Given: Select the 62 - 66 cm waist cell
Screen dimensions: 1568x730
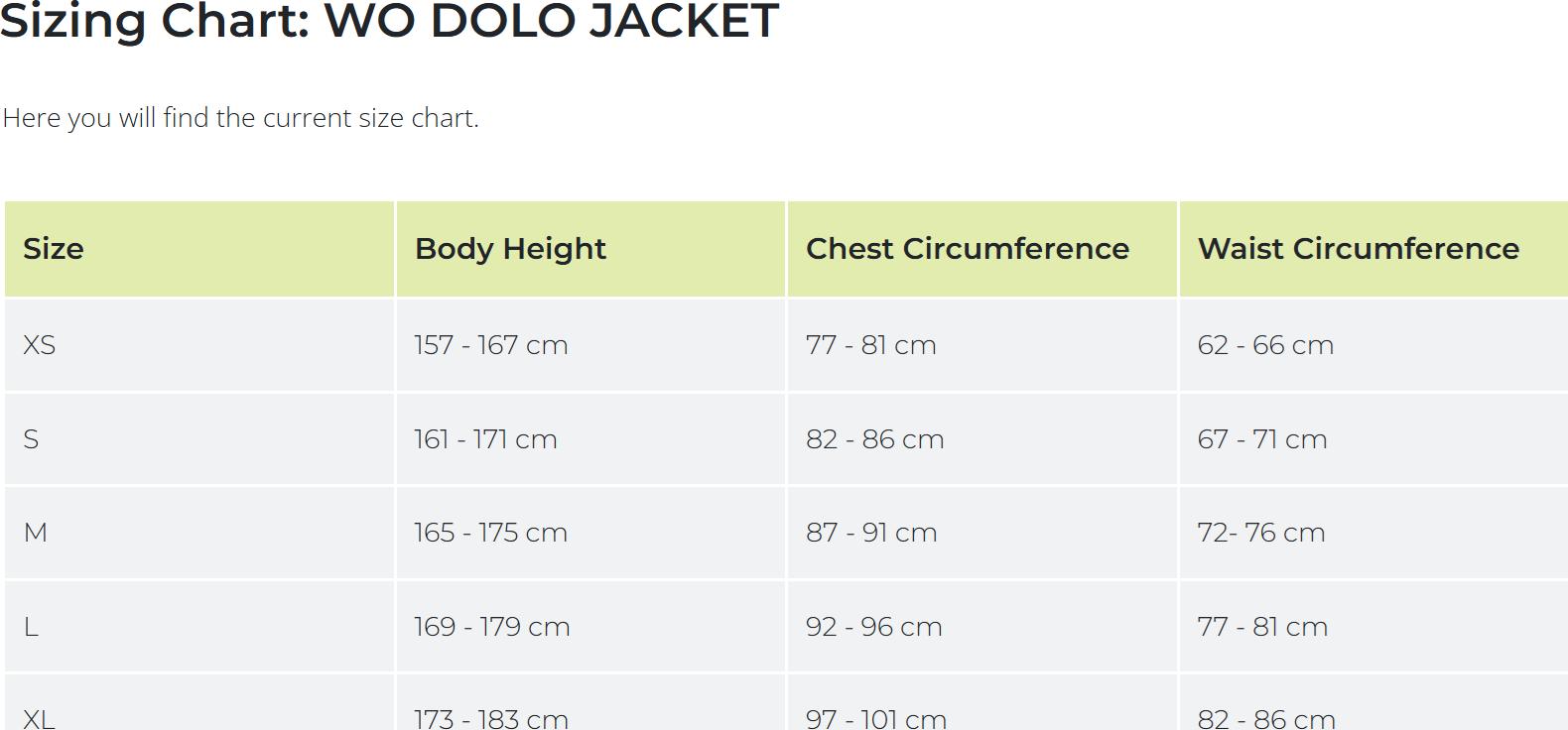Looking at the screenshot, I should pyautogui.click(x=1265, y=345).
